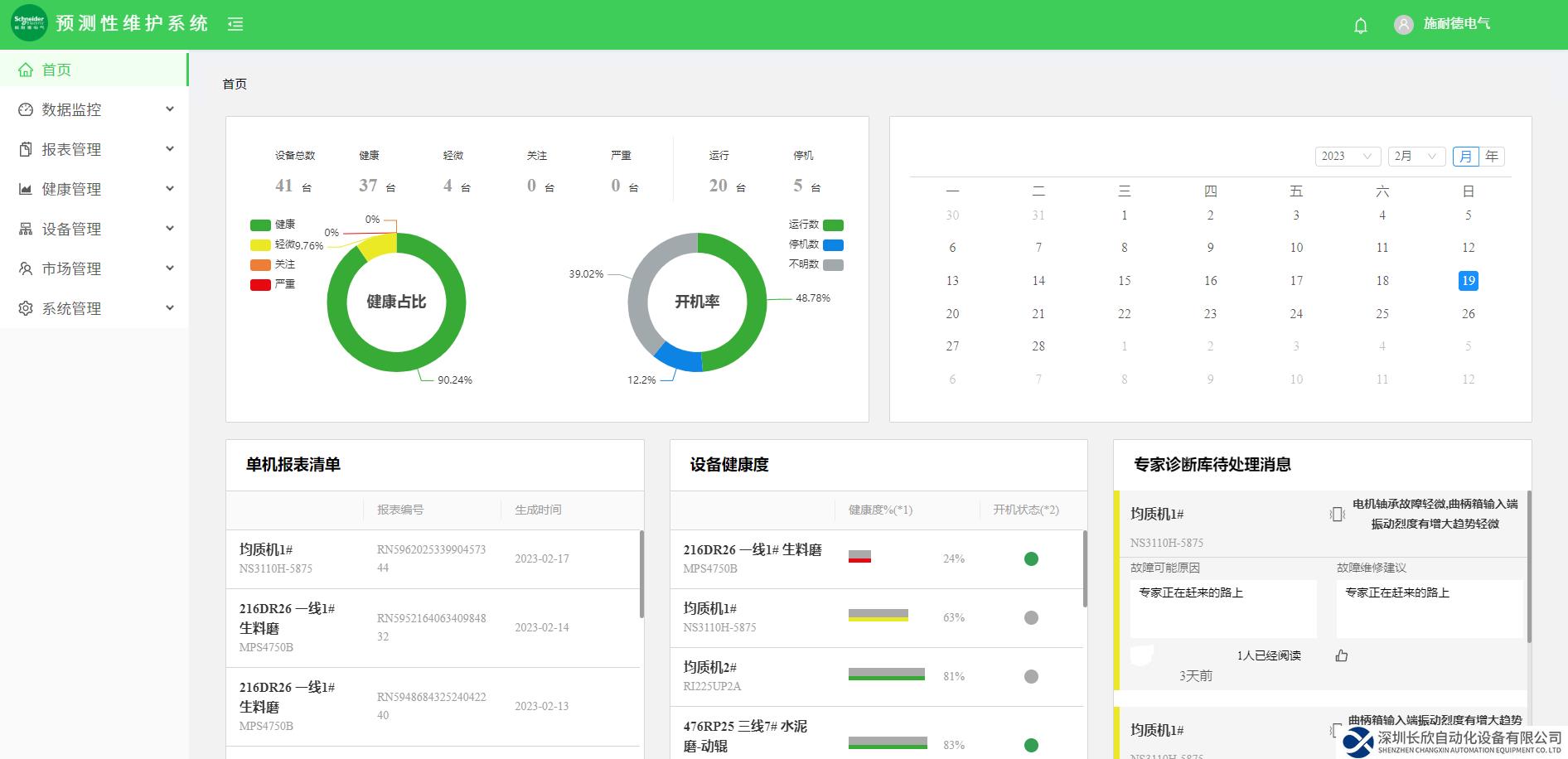Expand the 数据监控 menu
The height and width of the screenshot is (759, 1568).
(94, 109)
